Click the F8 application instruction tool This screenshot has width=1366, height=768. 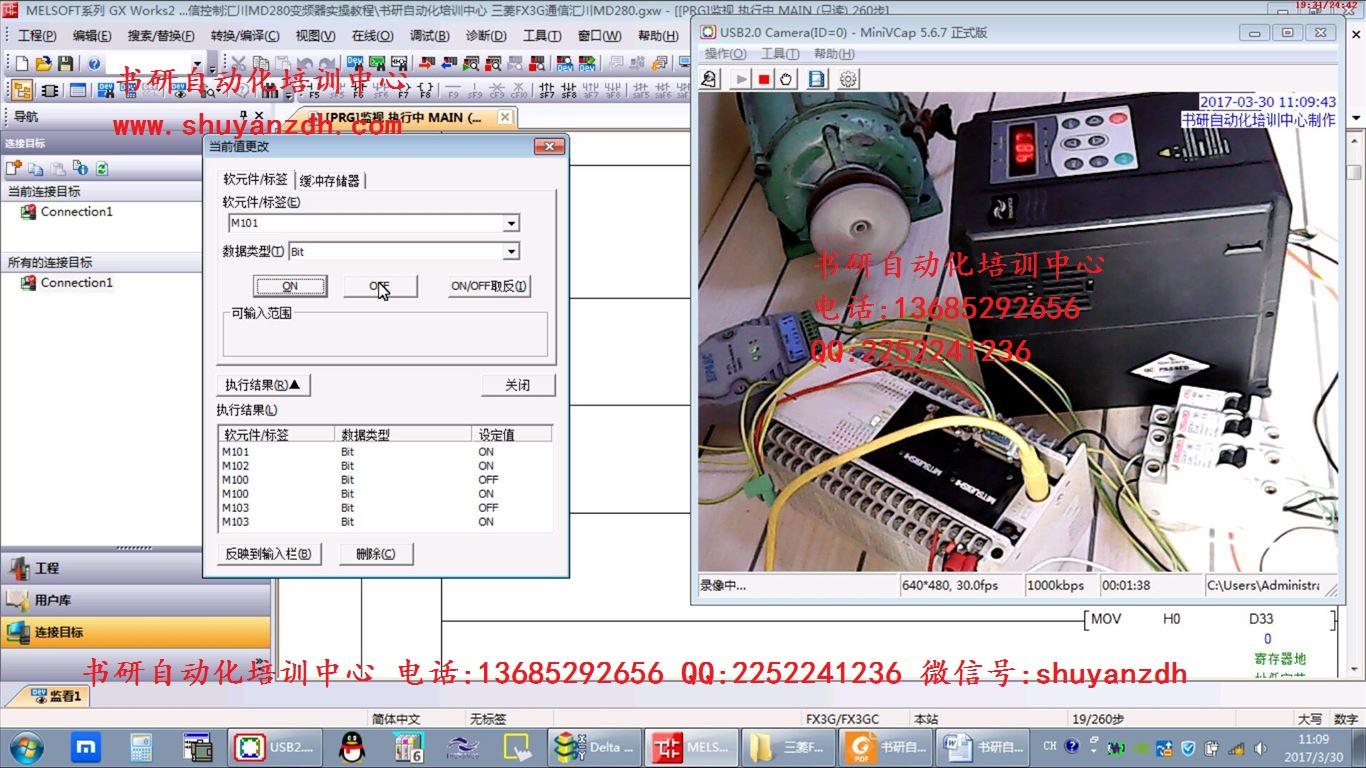pyautogui.click(x=425, y=90)
